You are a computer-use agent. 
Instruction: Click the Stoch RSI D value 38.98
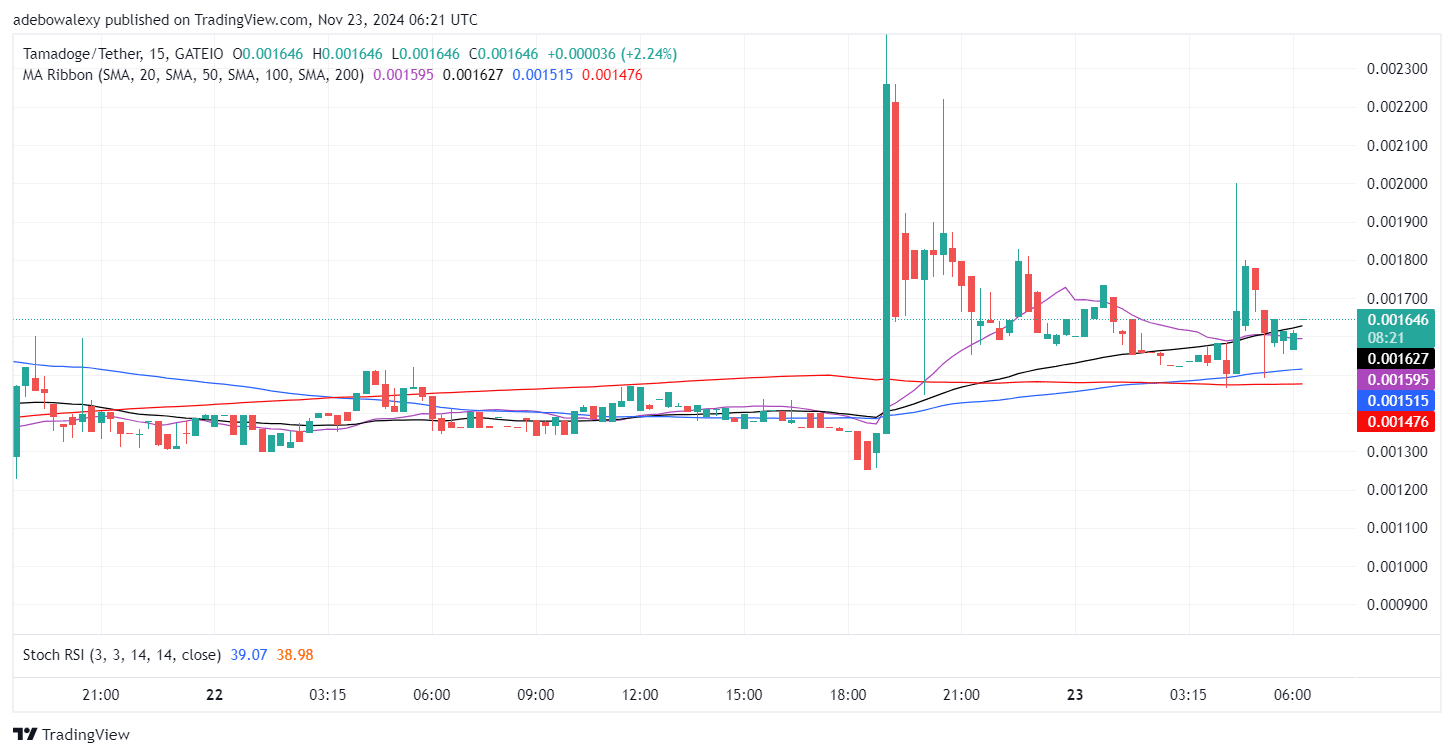click(295, 655)
